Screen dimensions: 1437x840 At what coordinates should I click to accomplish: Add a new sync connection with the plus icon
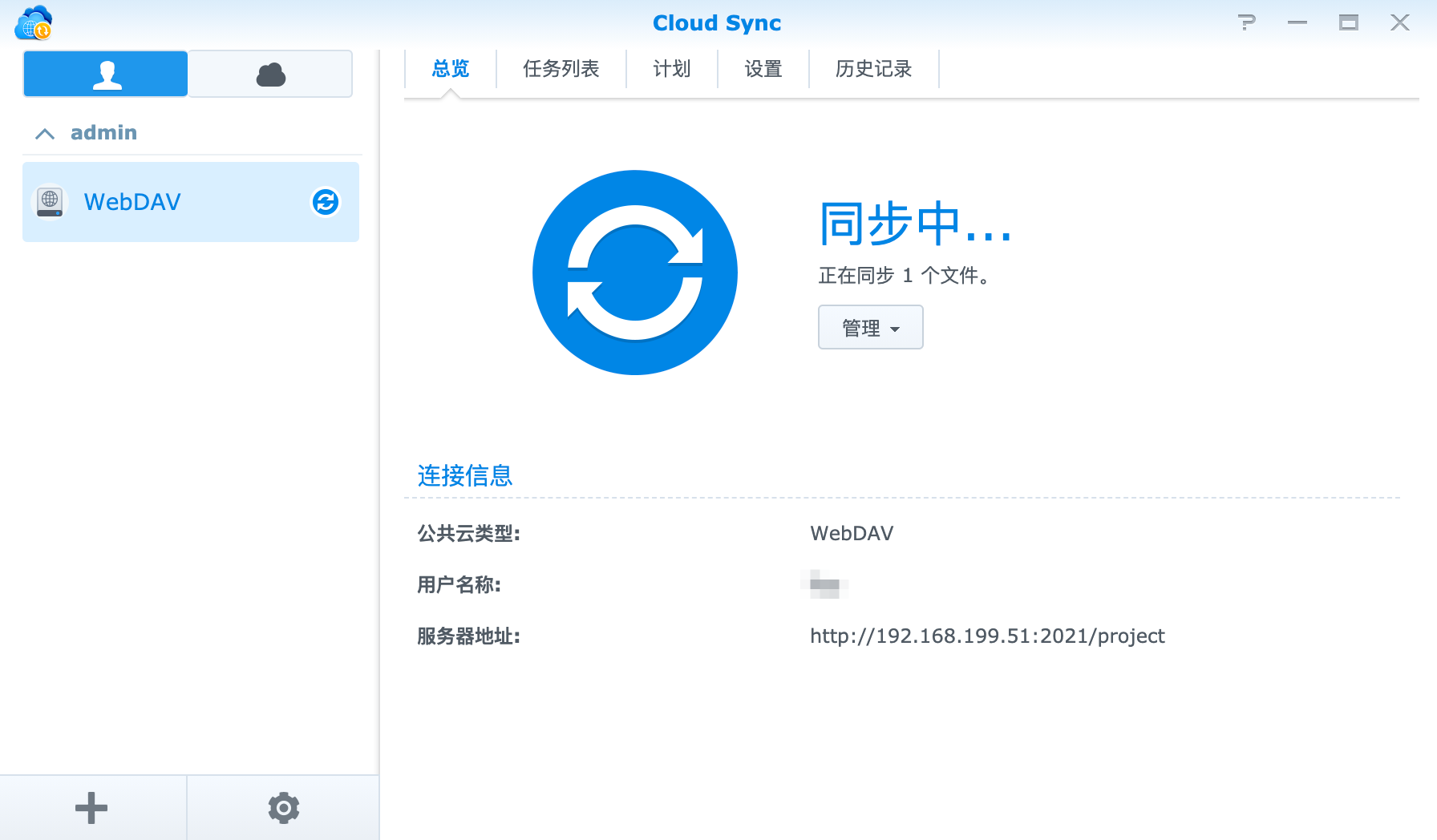91,807
